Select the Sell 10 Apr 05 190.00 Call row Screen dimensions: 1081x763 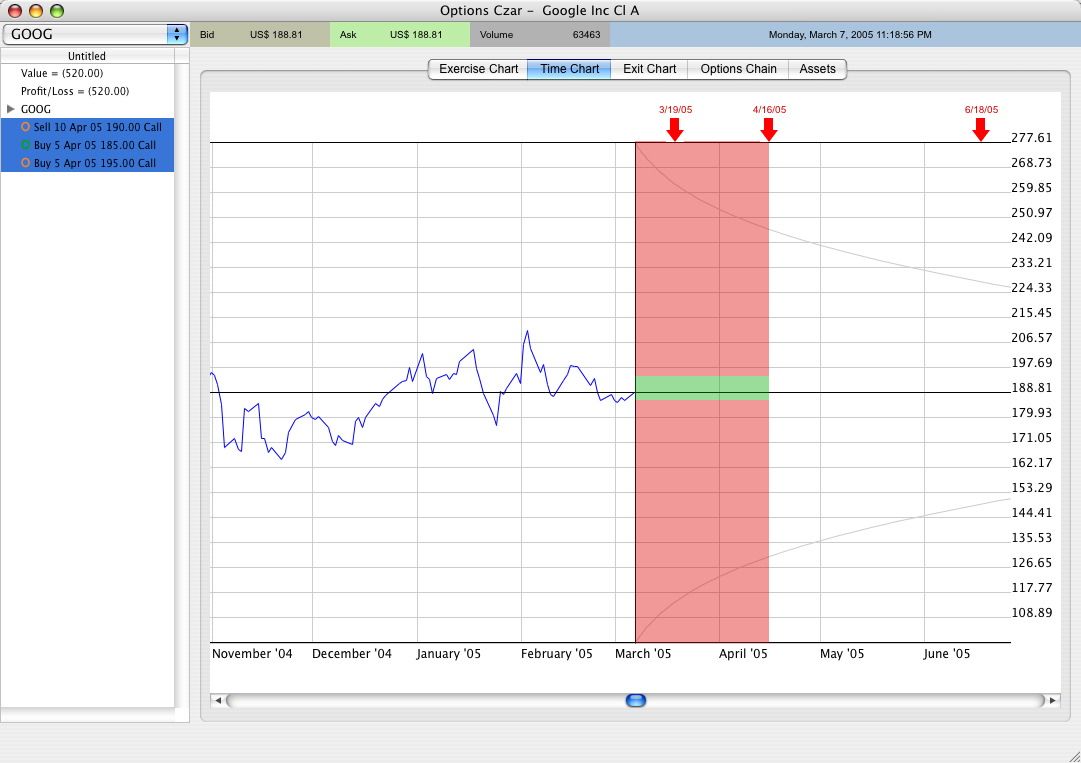click(88, 127)
